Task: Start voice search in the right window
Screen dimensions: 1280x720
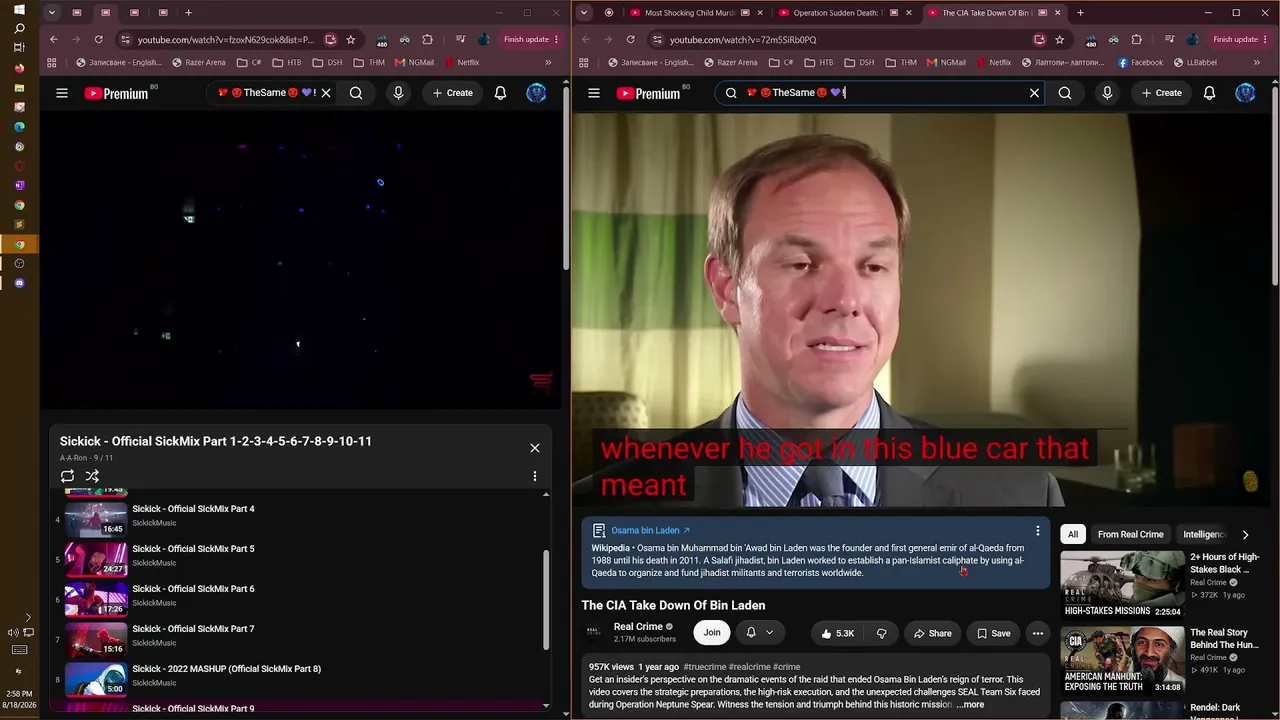Action: pos(1107,93)
